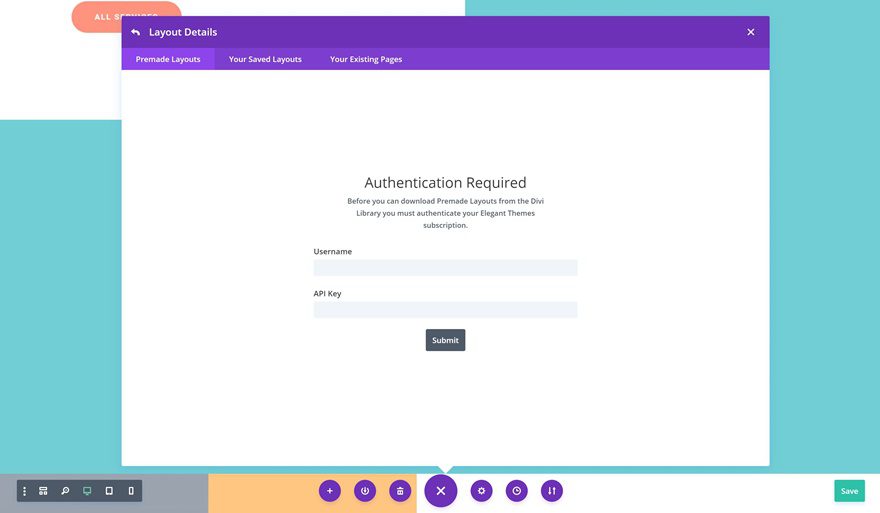This screenshot has width=880, height=513.
Task: Switch to wireframe view mode
Action: pos(43,491)
